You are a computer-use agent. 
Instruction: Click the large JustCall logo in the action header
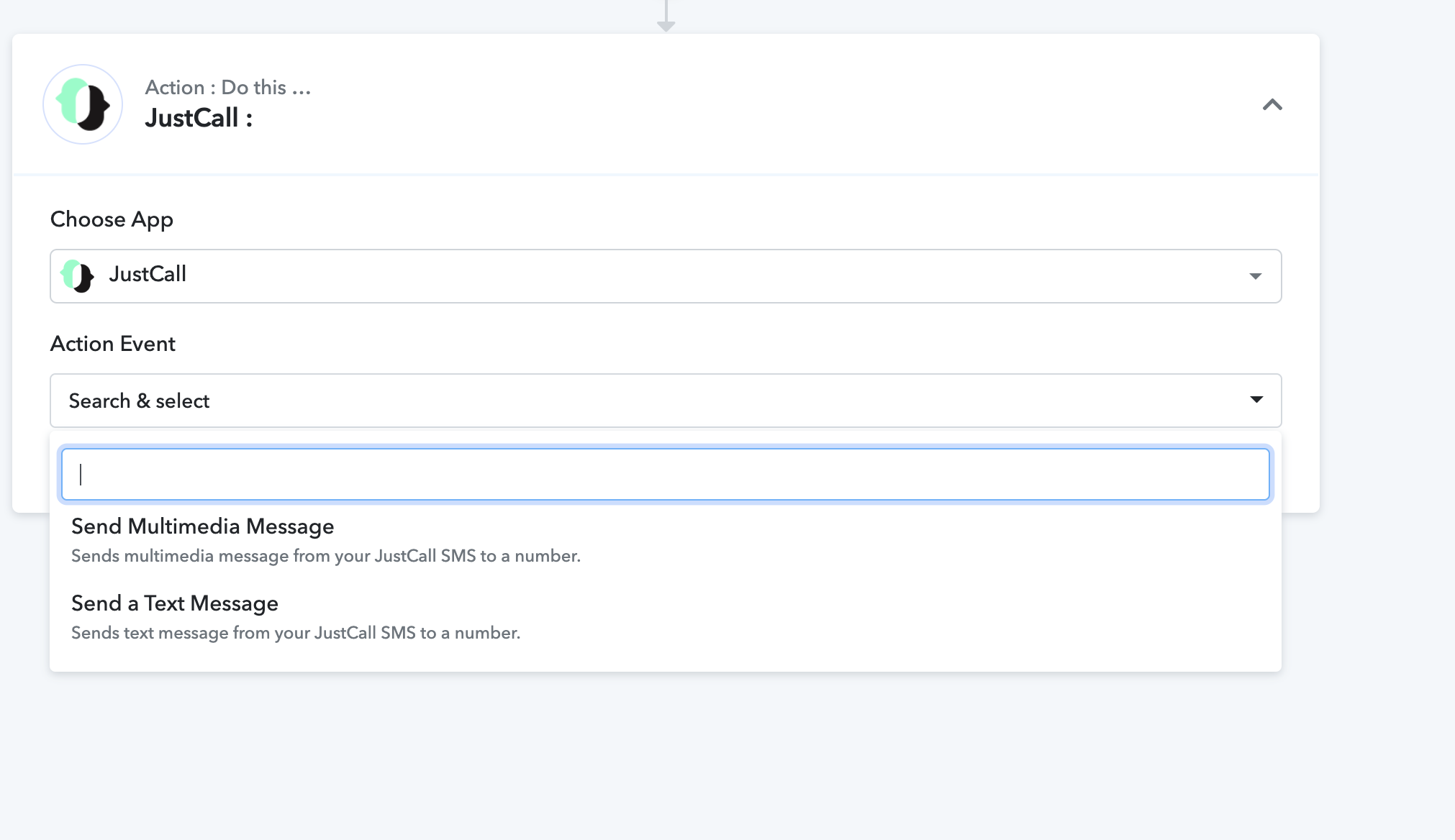pos(83,104)
